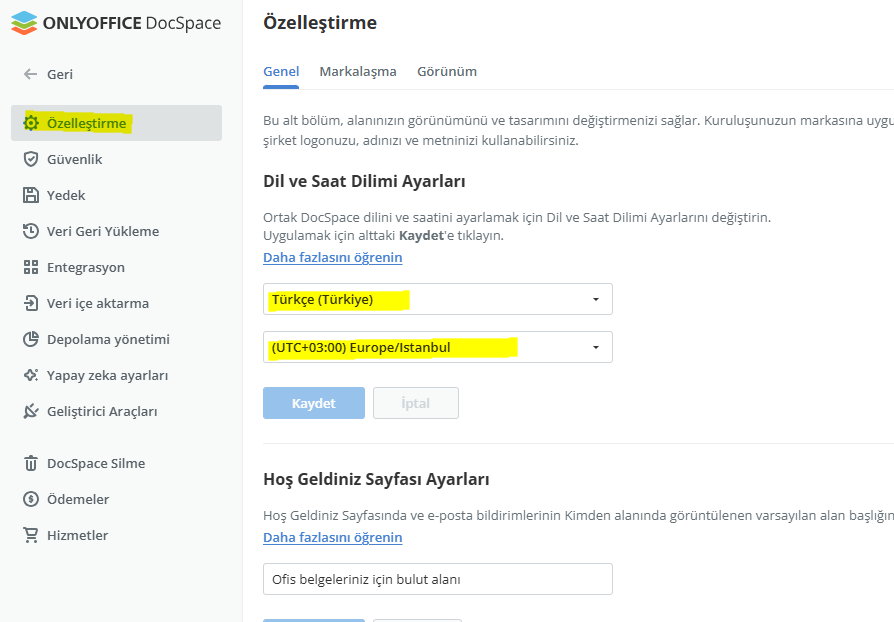This screenshot has width=894, height=622.
Task: Click the Geri back arrow icon
Action: [31, 74]
